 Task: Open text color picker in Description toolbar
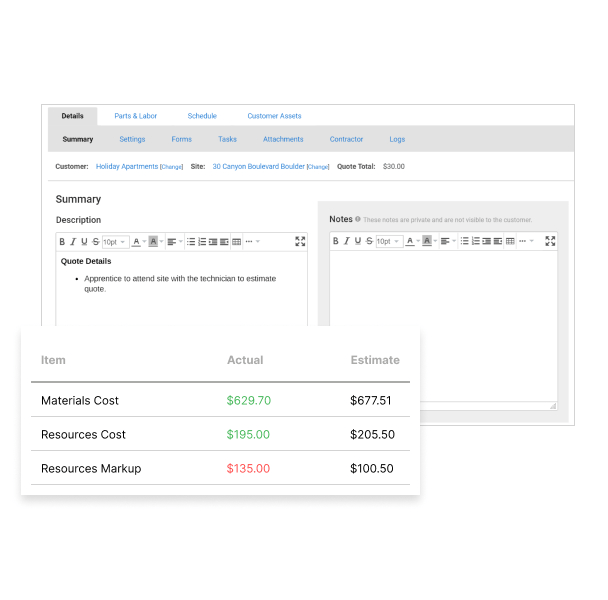136,242
